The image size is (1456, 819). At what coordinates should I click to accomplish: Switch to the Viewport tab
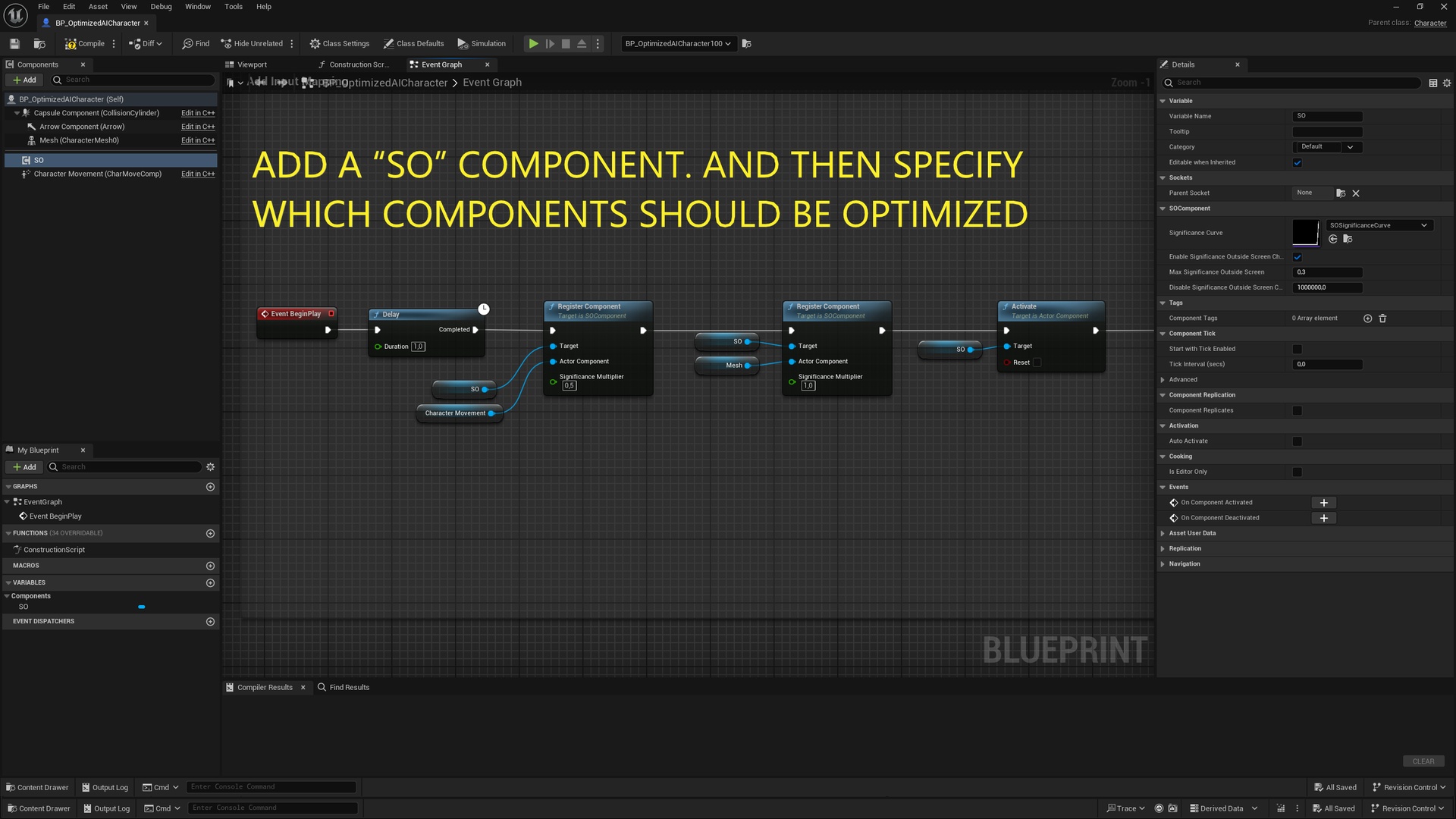pos(253,64)
